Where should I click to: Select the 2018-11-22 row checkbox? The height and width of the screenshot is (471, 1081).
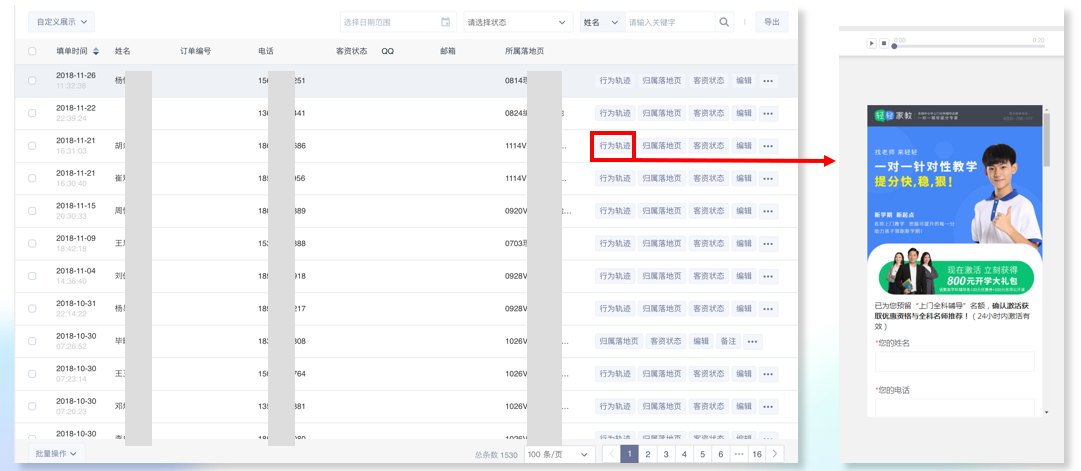coord(32,113)
